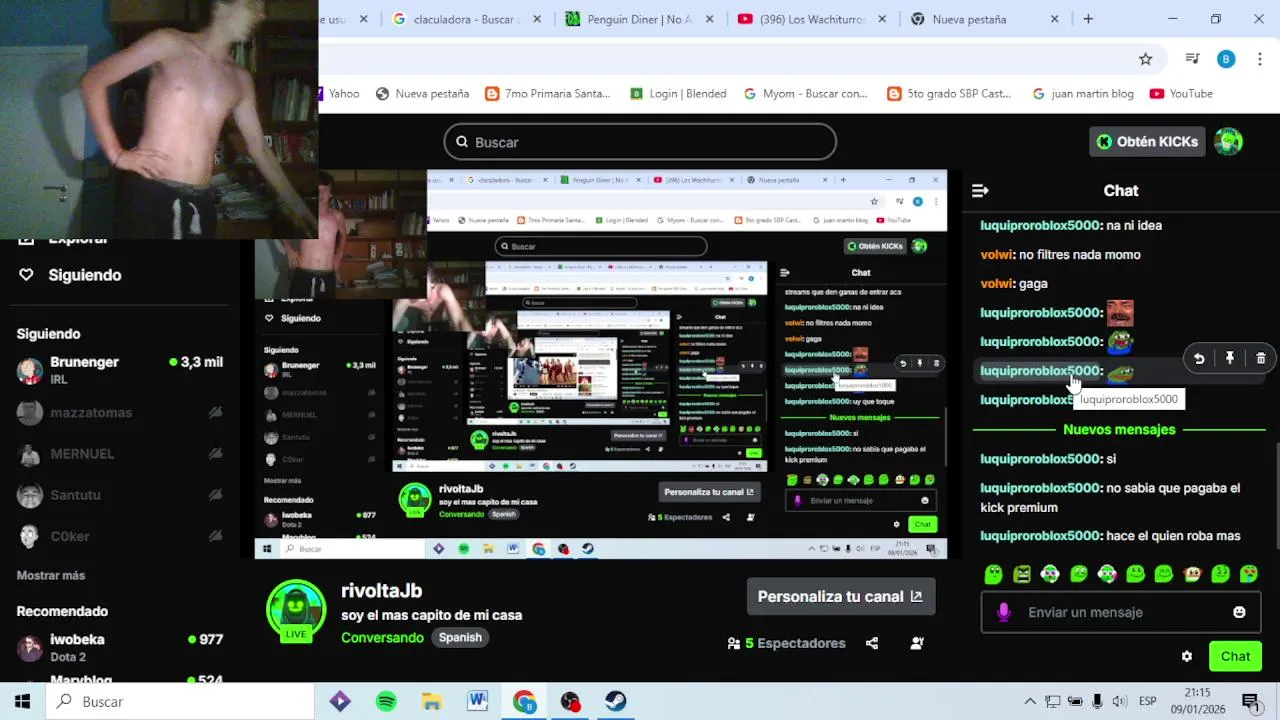Open Steam from the taskbar

[616, 701]
